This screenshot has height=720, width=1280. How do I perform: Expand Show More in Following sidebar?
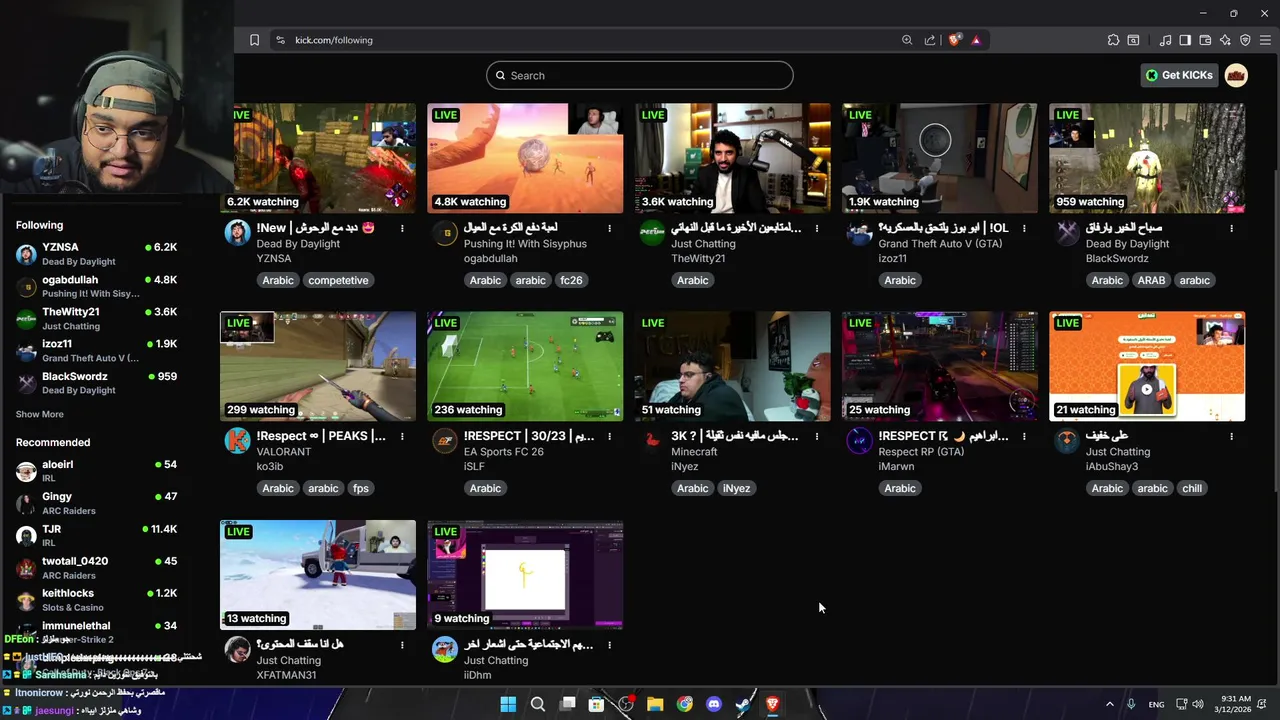[40, 414]
